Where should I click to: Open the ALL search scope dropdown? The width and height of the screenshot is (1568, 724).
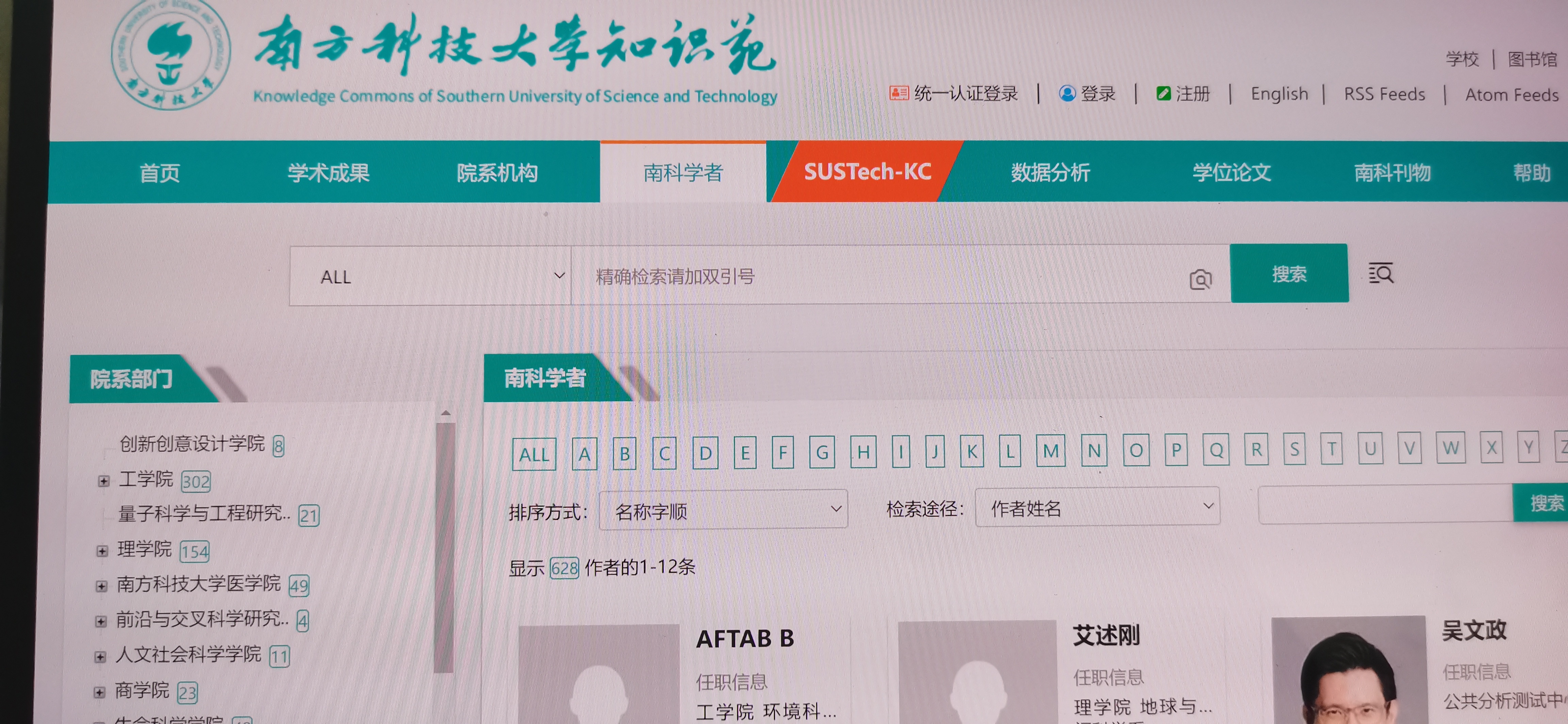coord(430,276)
